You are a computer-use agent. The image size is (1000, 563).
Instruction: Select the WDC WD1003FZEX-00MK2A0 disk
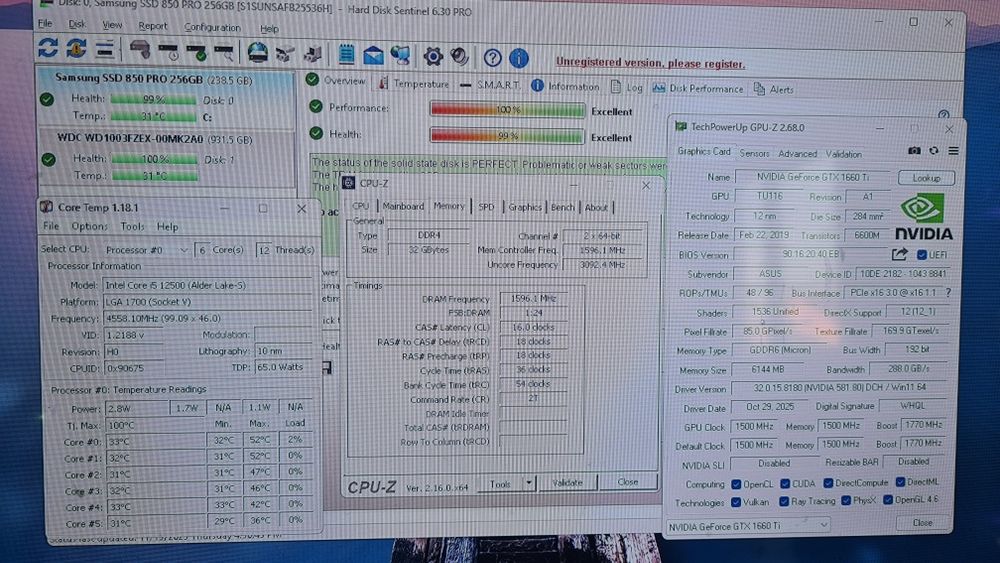pos(167,157)
